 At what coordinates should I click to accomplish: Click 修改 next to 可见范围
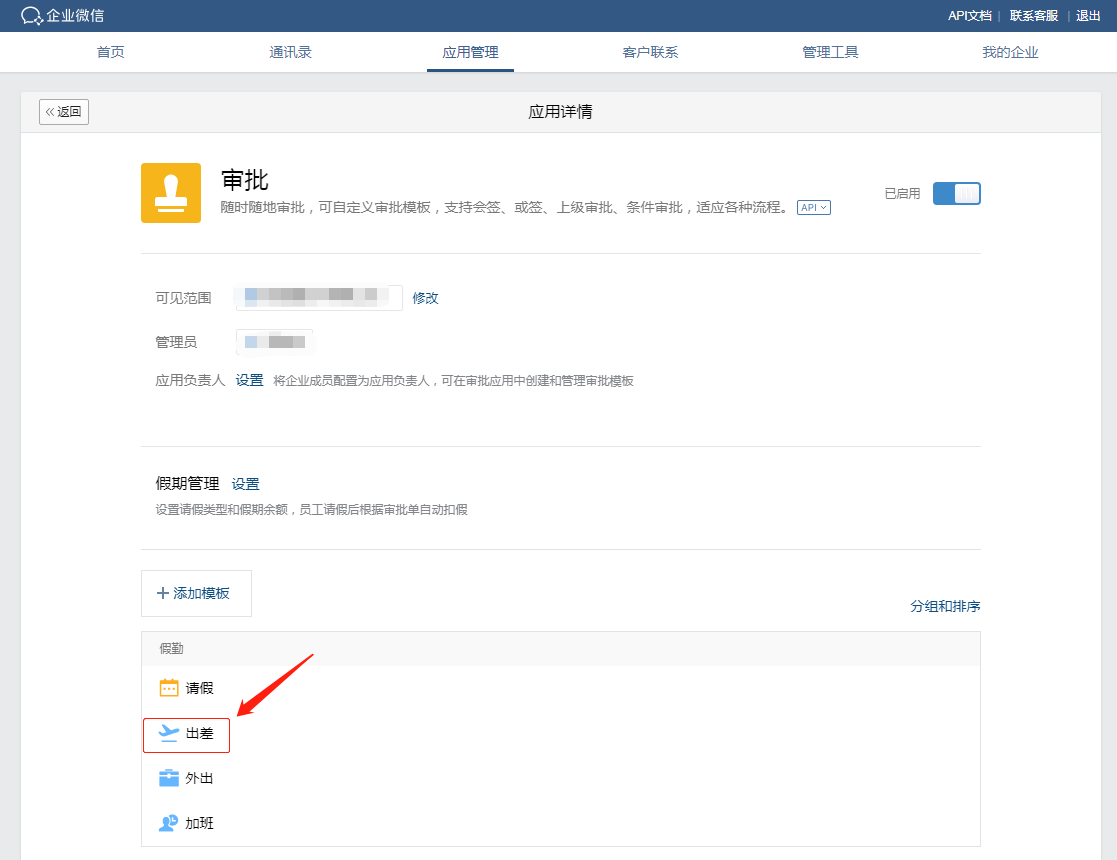426,298
